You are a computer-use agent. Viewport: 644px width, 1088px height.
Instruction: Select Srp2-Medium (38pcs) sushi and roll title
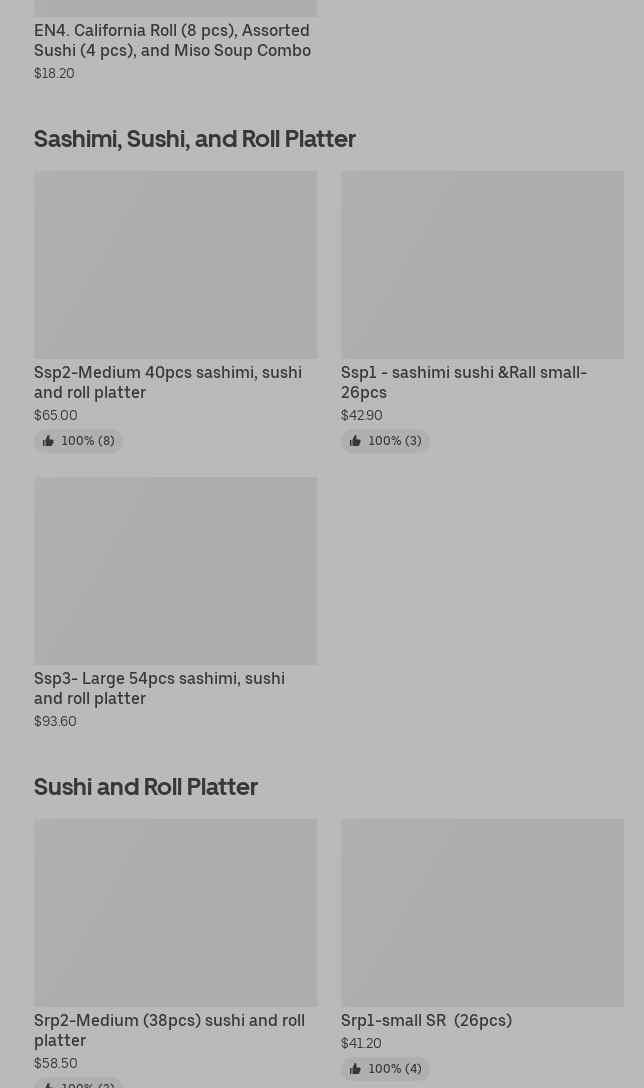click(x=169, y=1030)
